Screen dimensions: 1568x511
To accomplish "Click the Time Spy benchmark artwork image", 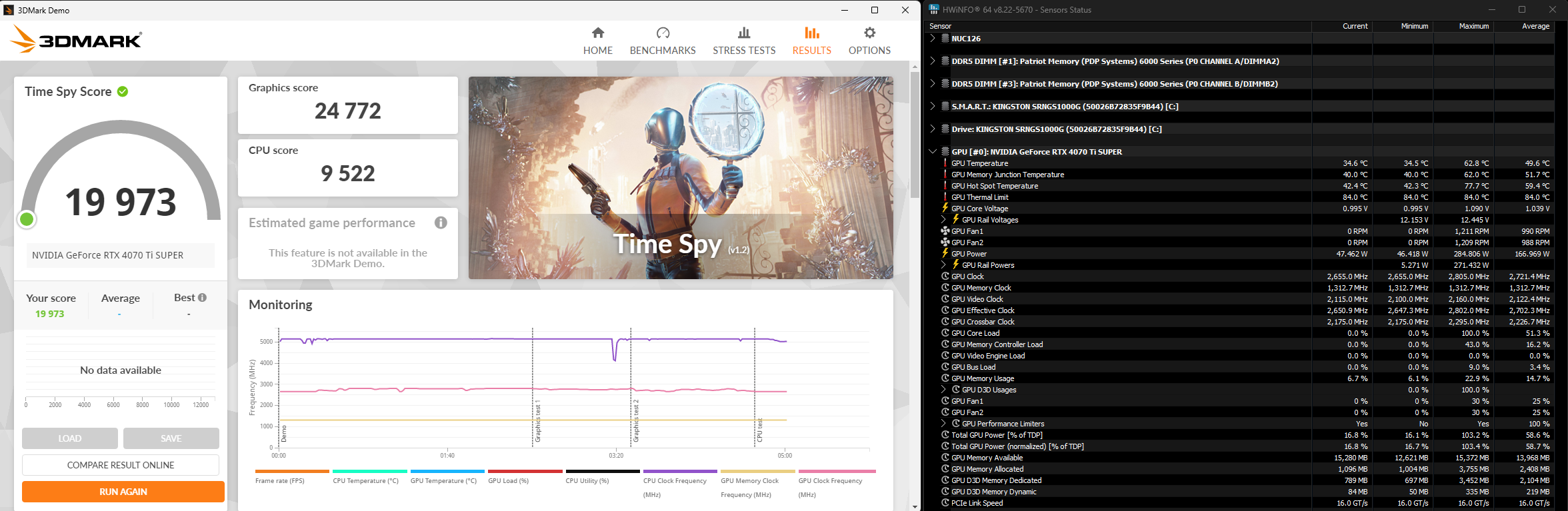I will tap(680, 177).
